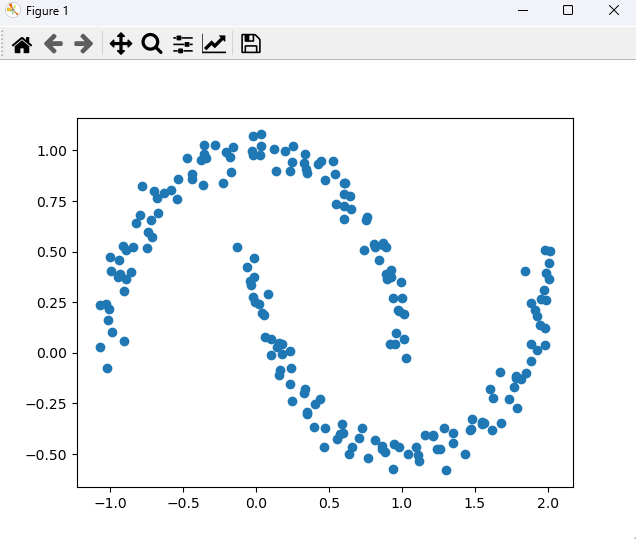Click the y-axis label 0.25
Image resolution: width=636 pixels, height=539 pixels.
(52, 303)
